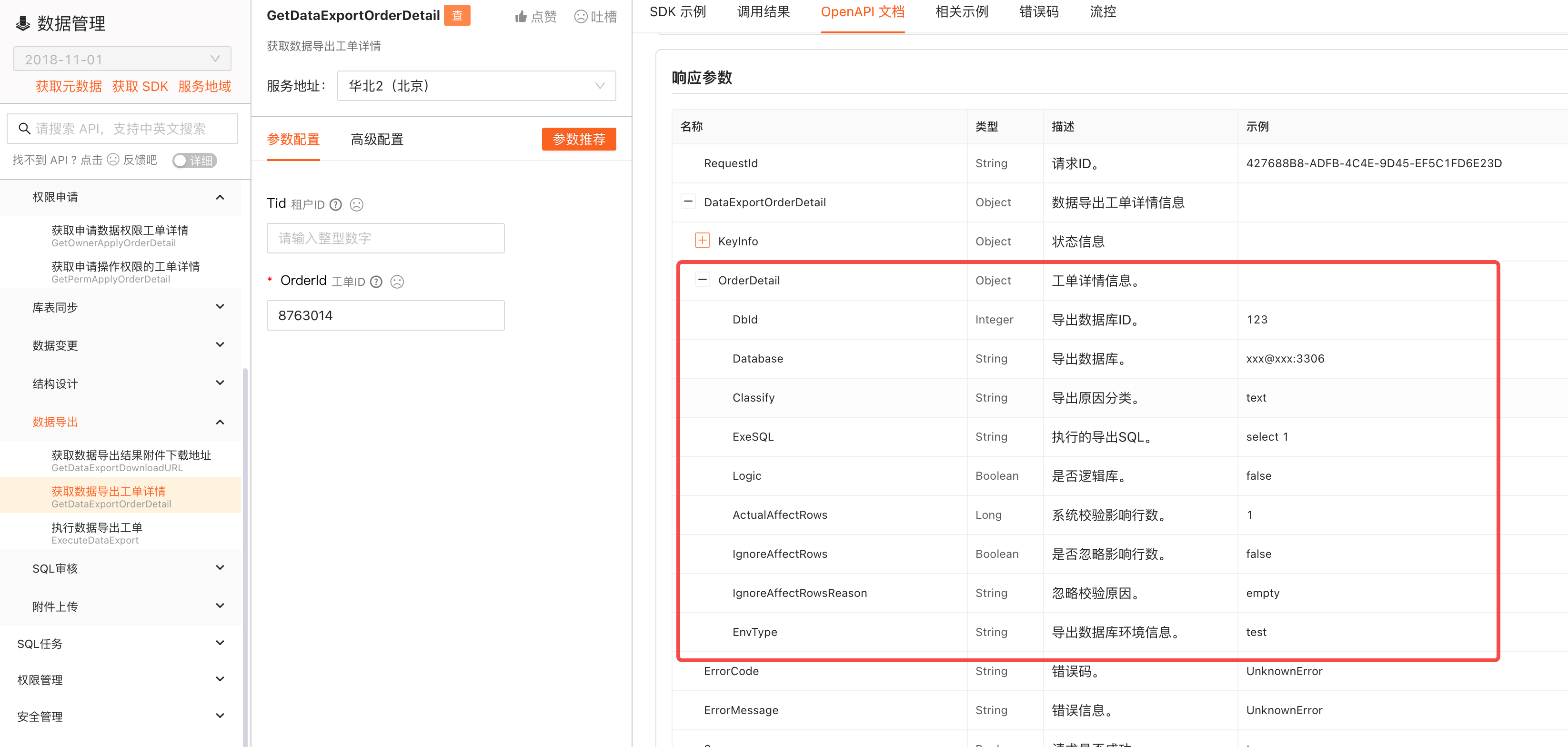
Task: Click the feedback face icon next to OrderId
Action: 397,282
